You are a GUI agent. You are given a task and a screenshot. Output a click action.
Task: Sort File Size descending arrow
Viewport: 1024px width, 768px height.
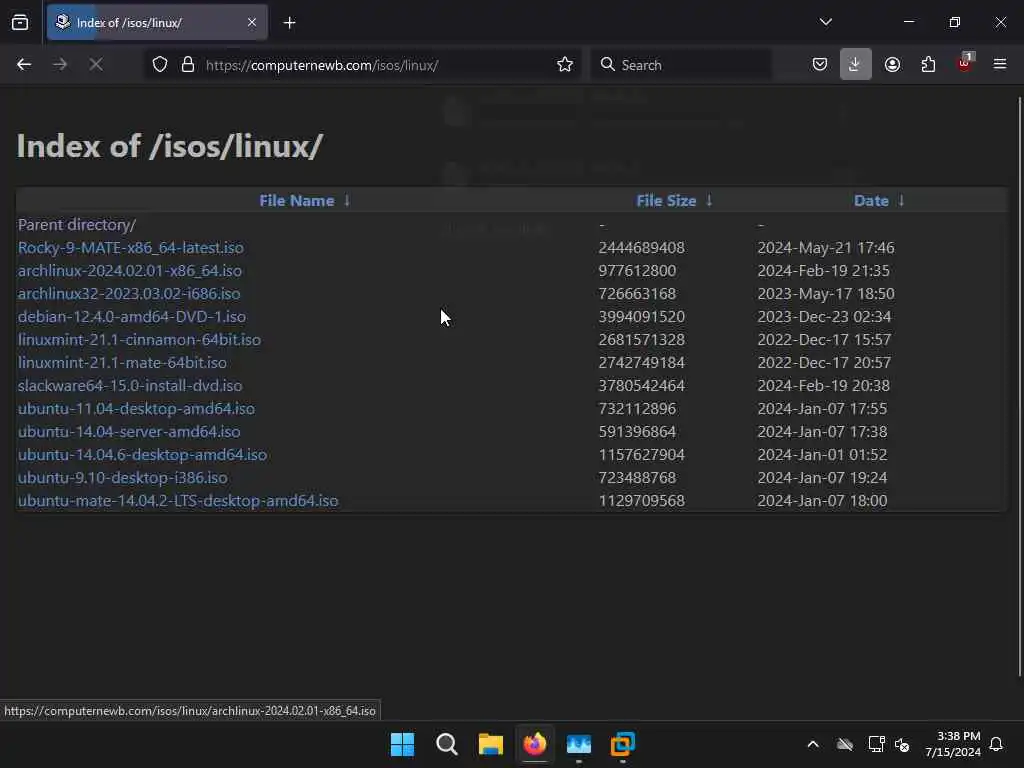(x=709, y=200)
